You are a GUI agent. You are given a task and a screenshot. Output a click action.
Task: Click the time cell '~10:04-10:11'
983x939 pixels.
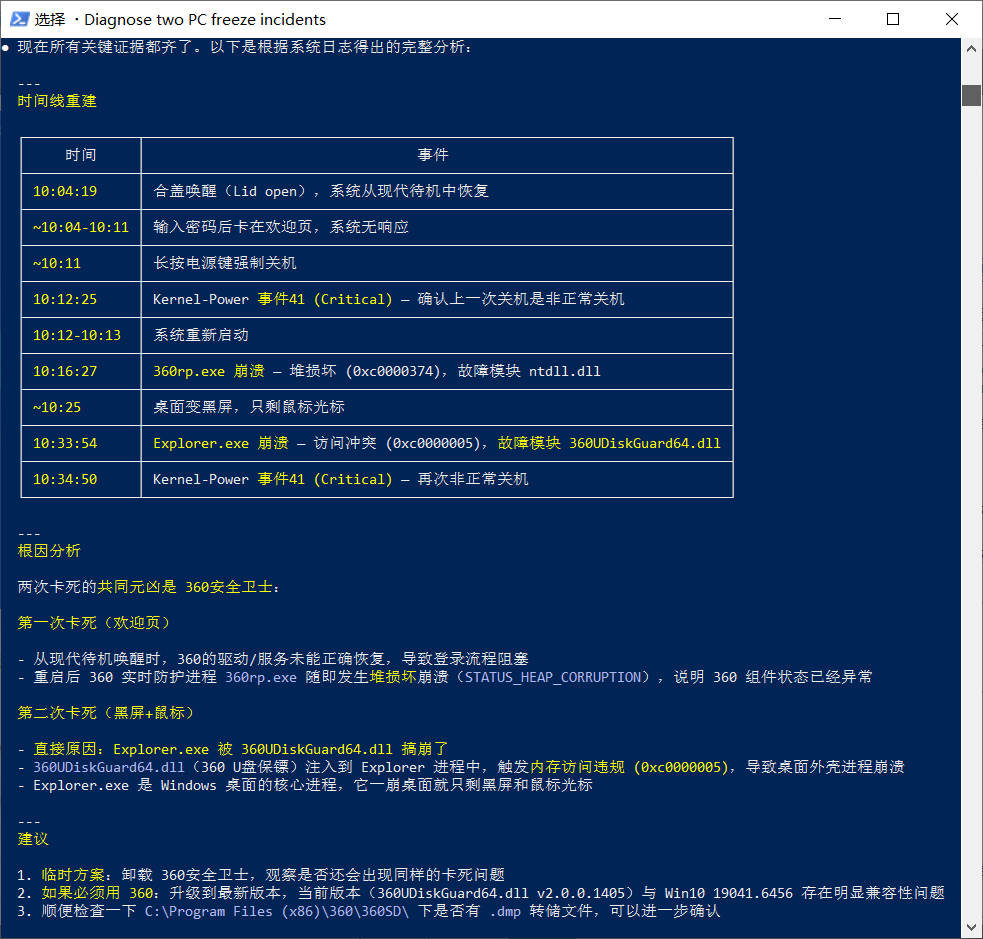point(81,227)
